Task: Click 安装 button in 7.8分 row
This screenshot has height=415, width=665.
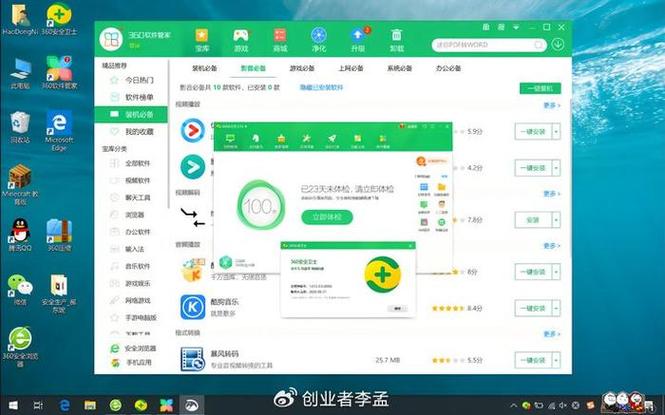Action: [533, 220]
